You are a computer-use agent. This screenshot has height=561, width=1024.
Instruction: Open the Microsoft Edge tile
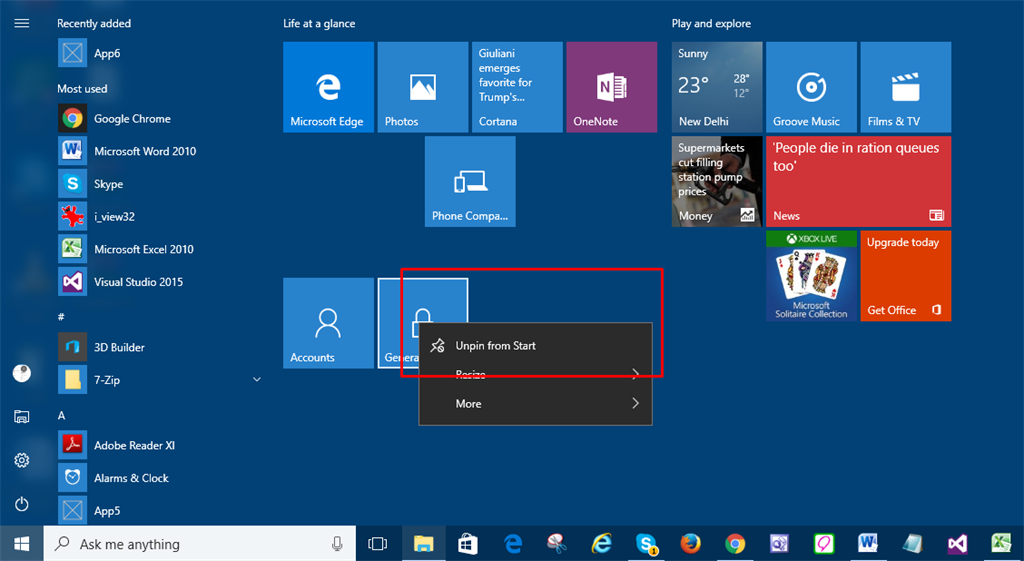coord(328,87)
